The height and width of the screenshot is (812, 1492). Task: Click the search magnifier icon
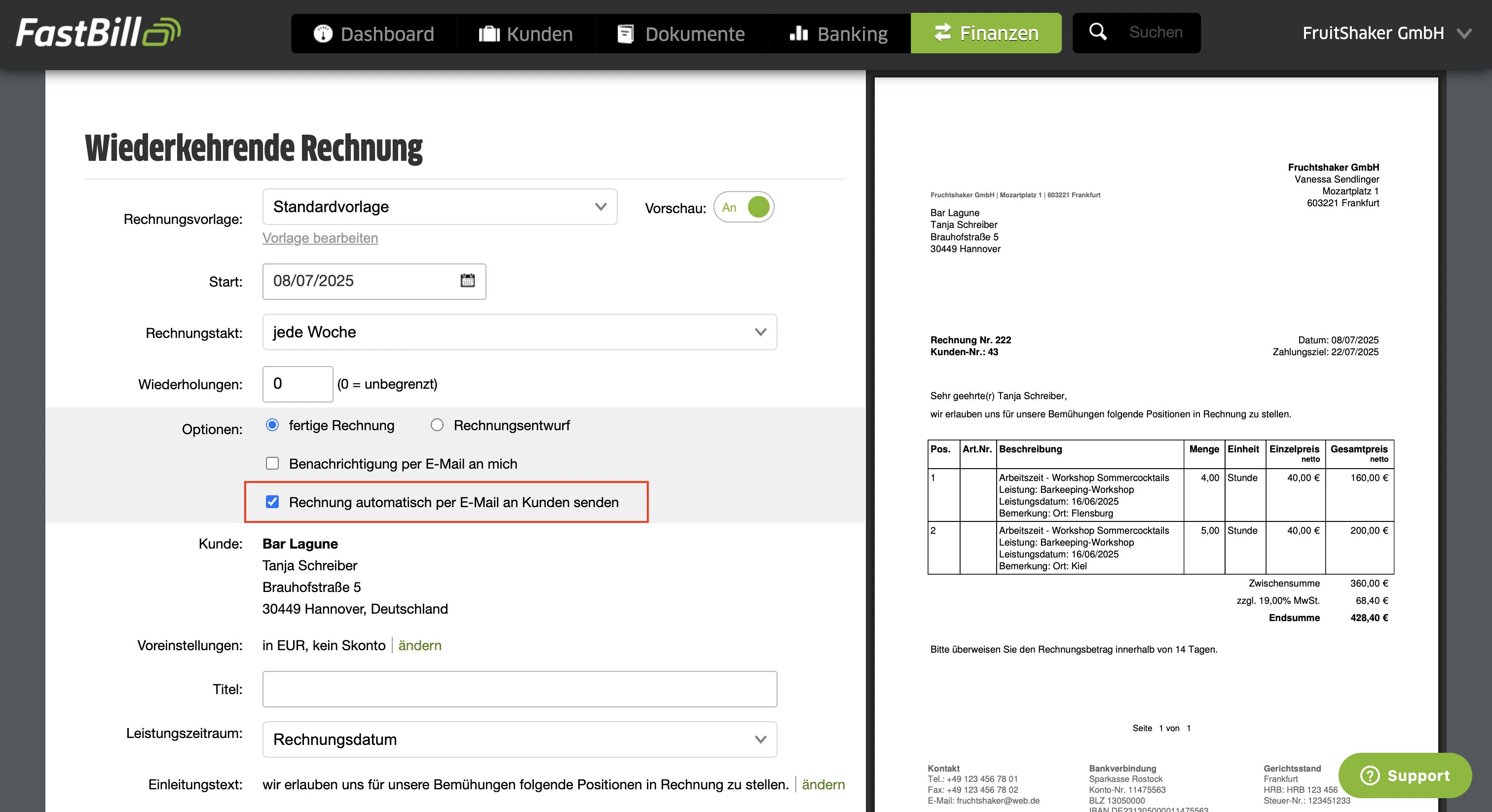tap(1098, 31)
